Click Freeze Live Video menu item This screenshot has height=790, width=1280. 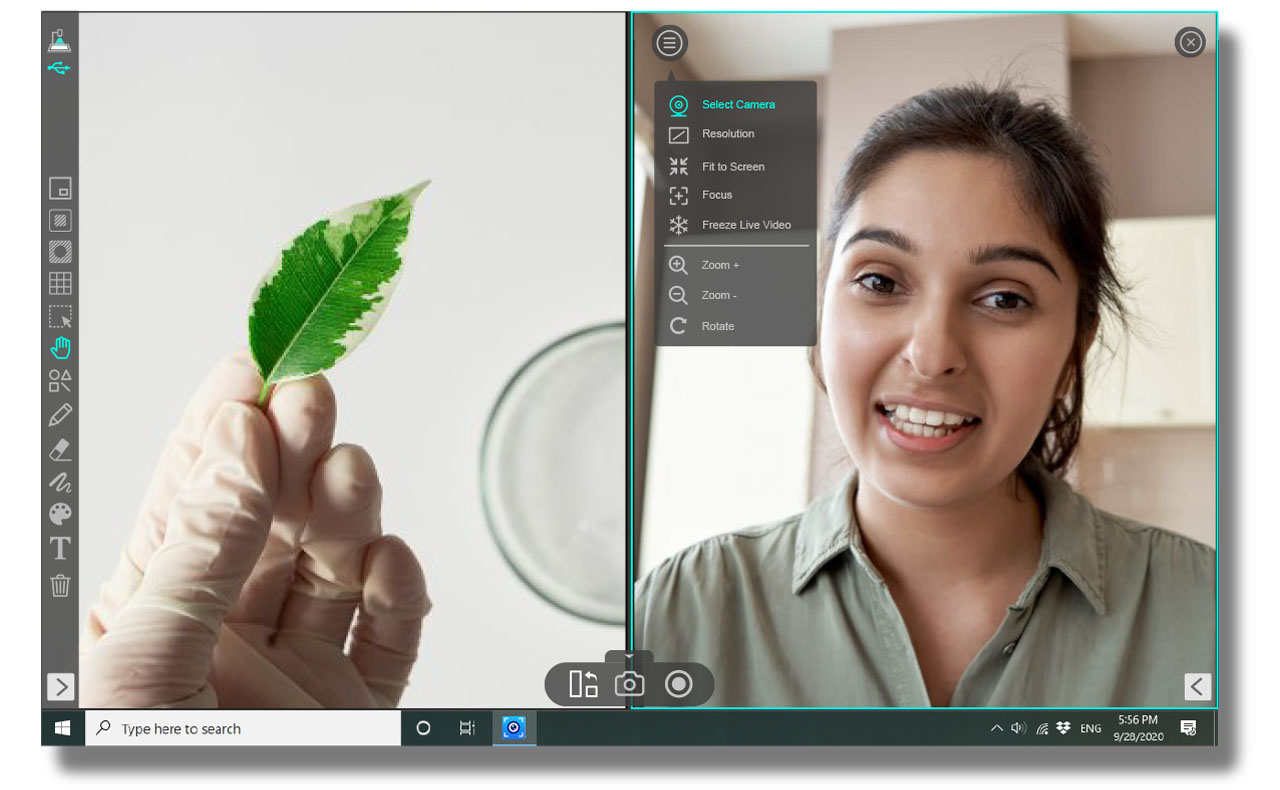[x=745, y=225]
